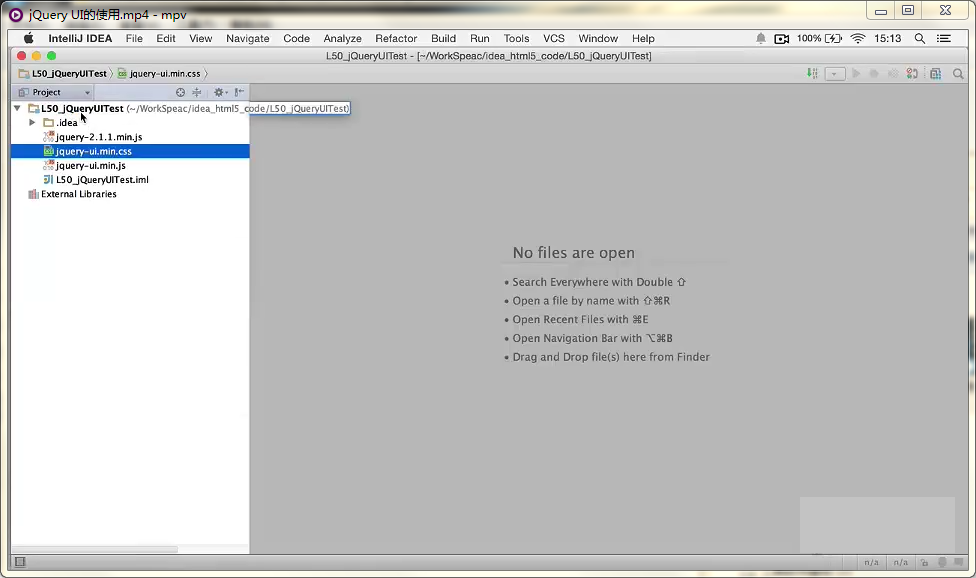Expand the .idea folder

click(x=32, y=123)
